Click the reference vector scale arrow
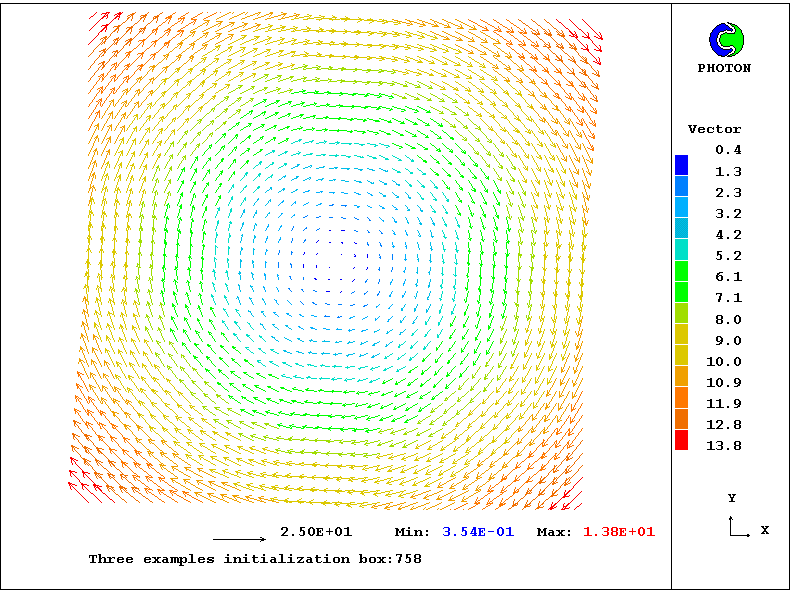 pyautogui.click(x=240, y=539)
